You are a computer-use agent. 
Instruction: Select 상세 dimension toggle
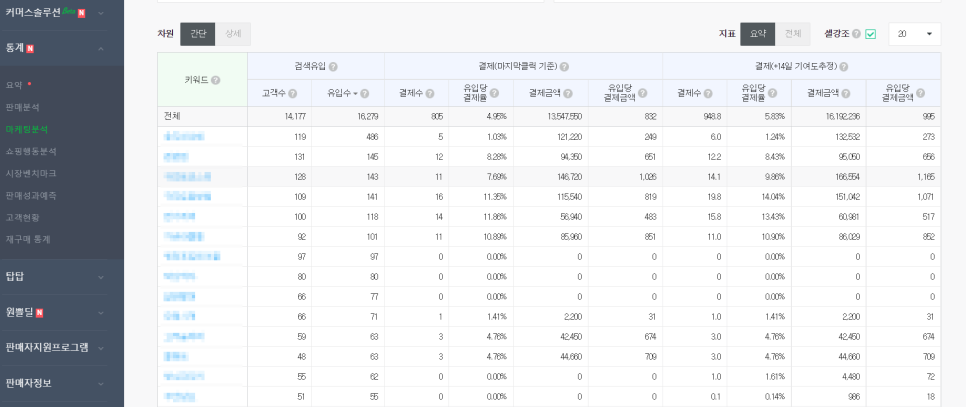[x=233, y=34]
